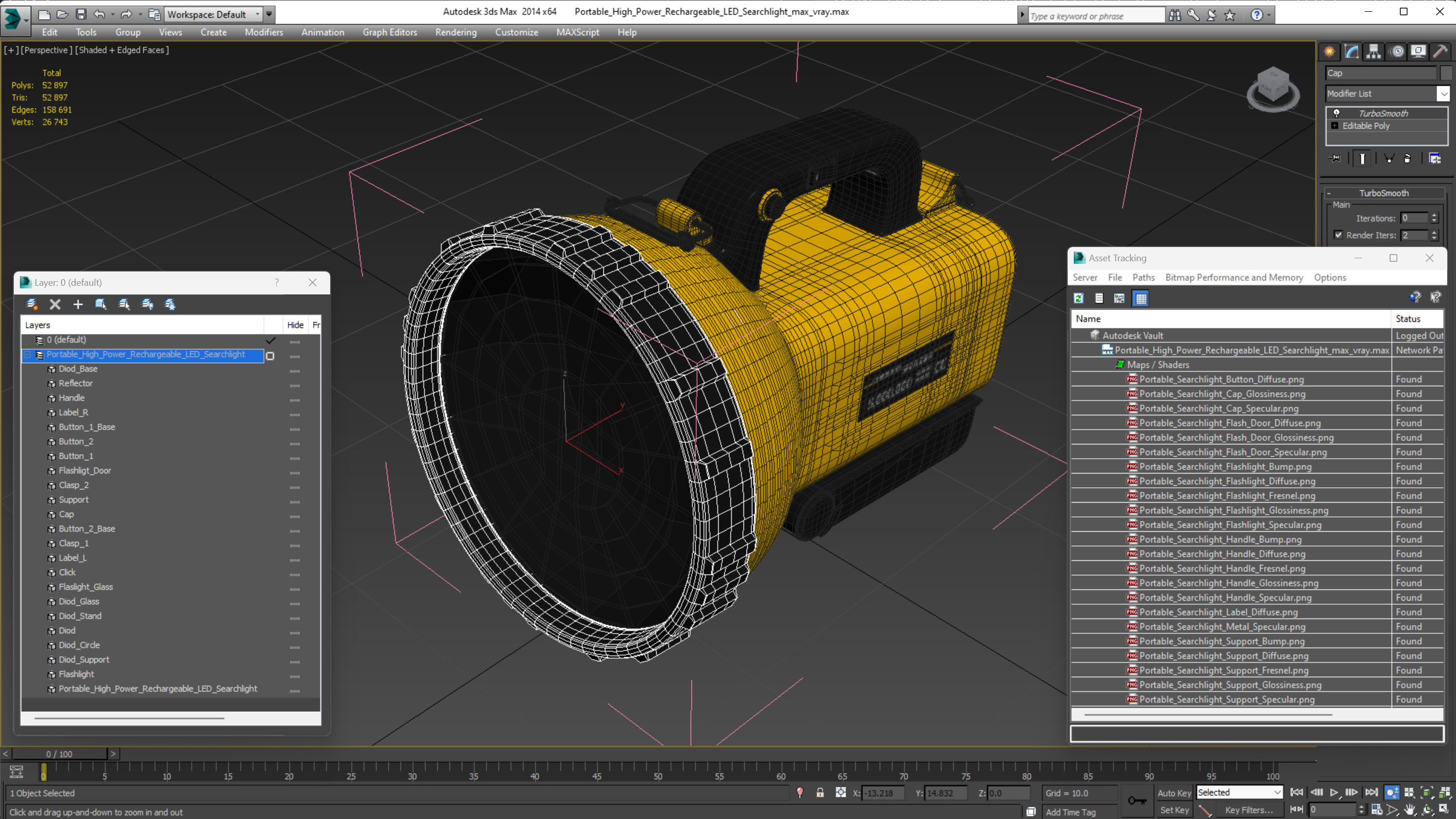Open the MAXScript menu
Screen dimensions: 1456x819
pyautogui.click(x=577, y=32)
